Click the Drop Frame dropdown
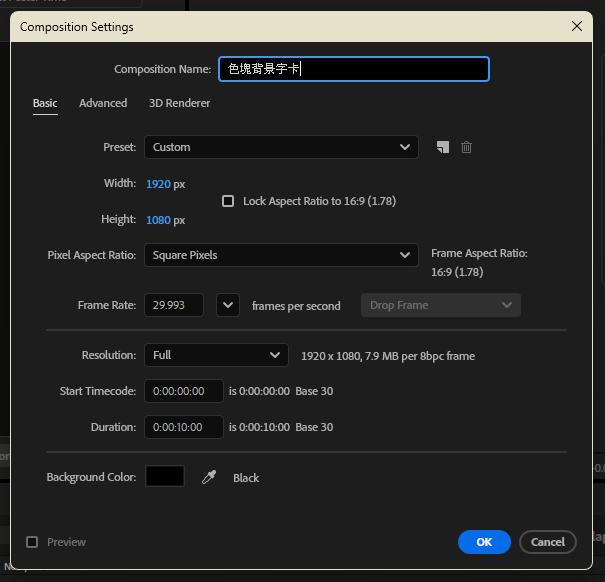 [440, 305]
